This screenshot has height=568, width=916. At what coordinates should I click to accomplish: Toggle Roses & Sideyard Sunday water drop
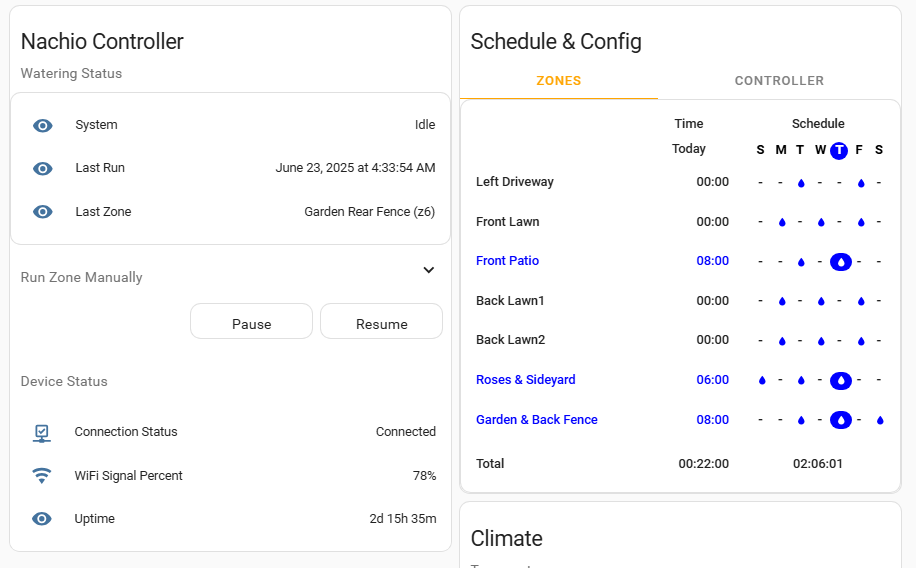coord(762,380)
